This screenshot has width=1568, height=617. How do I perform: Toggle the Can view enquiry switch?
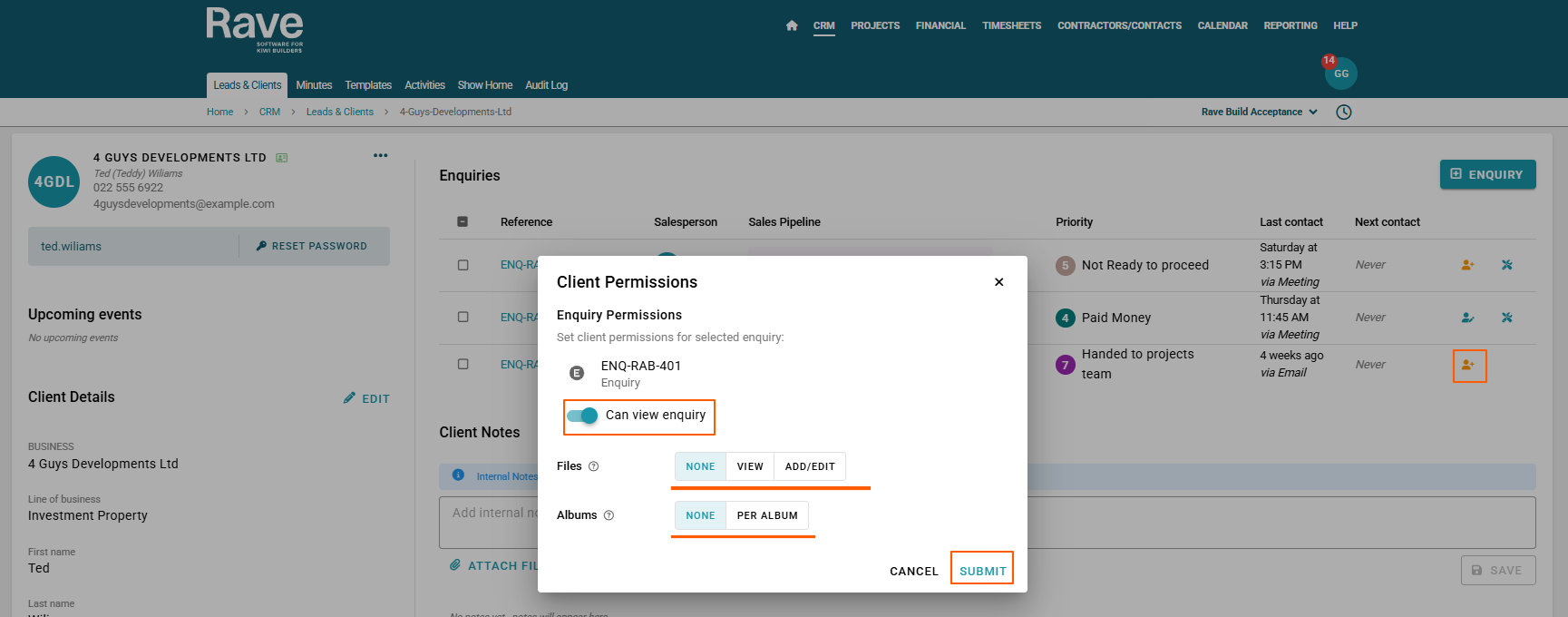(582, 416)
